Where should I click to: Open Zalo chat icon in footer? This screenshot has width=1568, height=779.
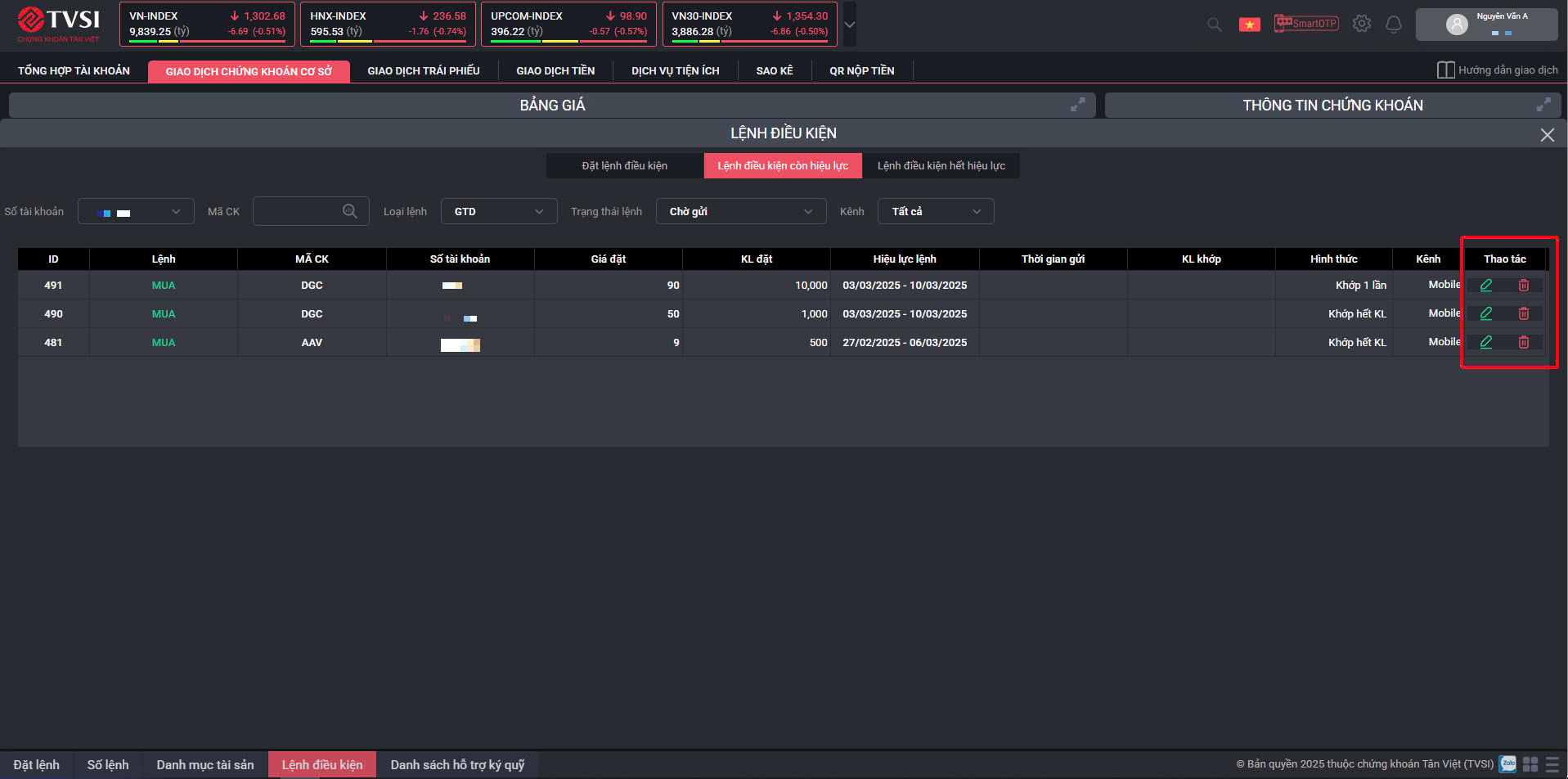(1507, 764)
